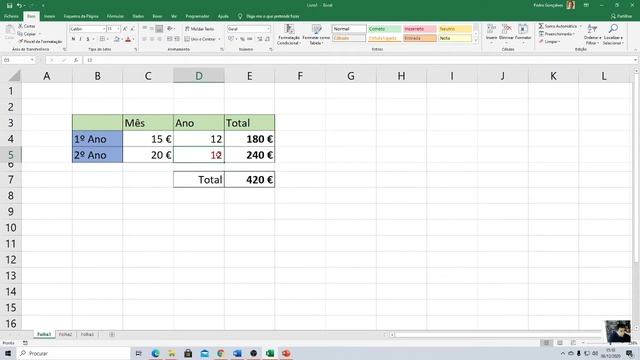The height and width of the screenshot is (360, 640).
Task: Save the workbook from quick access toolbar
Action: click(x=9, y=5)
